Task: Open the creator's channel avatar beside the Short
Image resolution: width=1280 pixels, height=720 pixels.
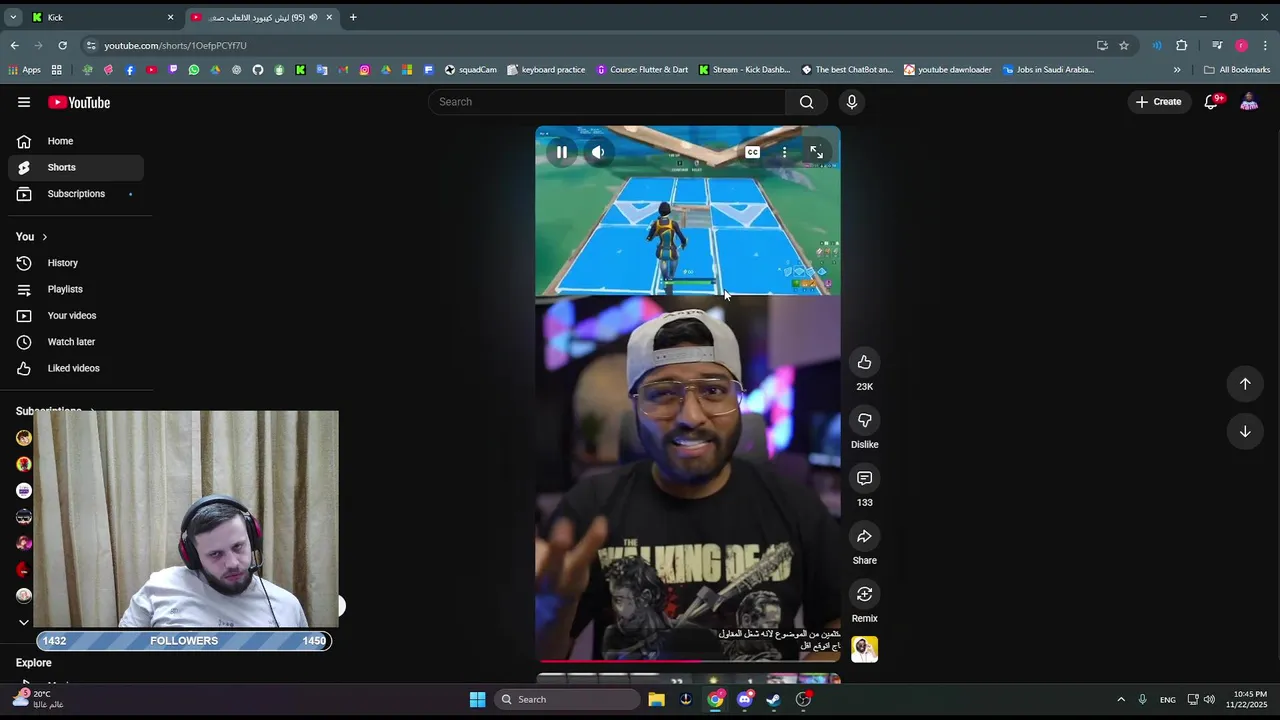Action: click(864, 649)
